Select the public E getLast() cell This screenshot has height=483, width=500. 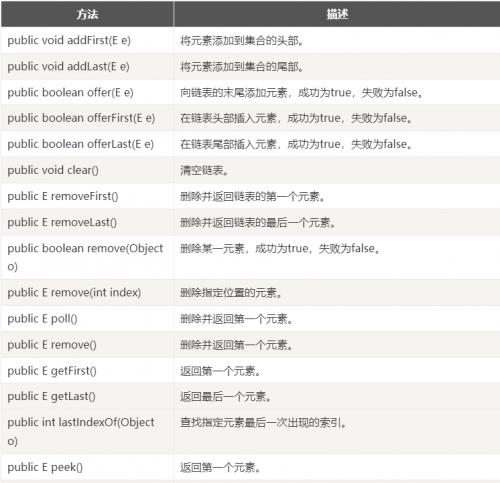[87, 396]
